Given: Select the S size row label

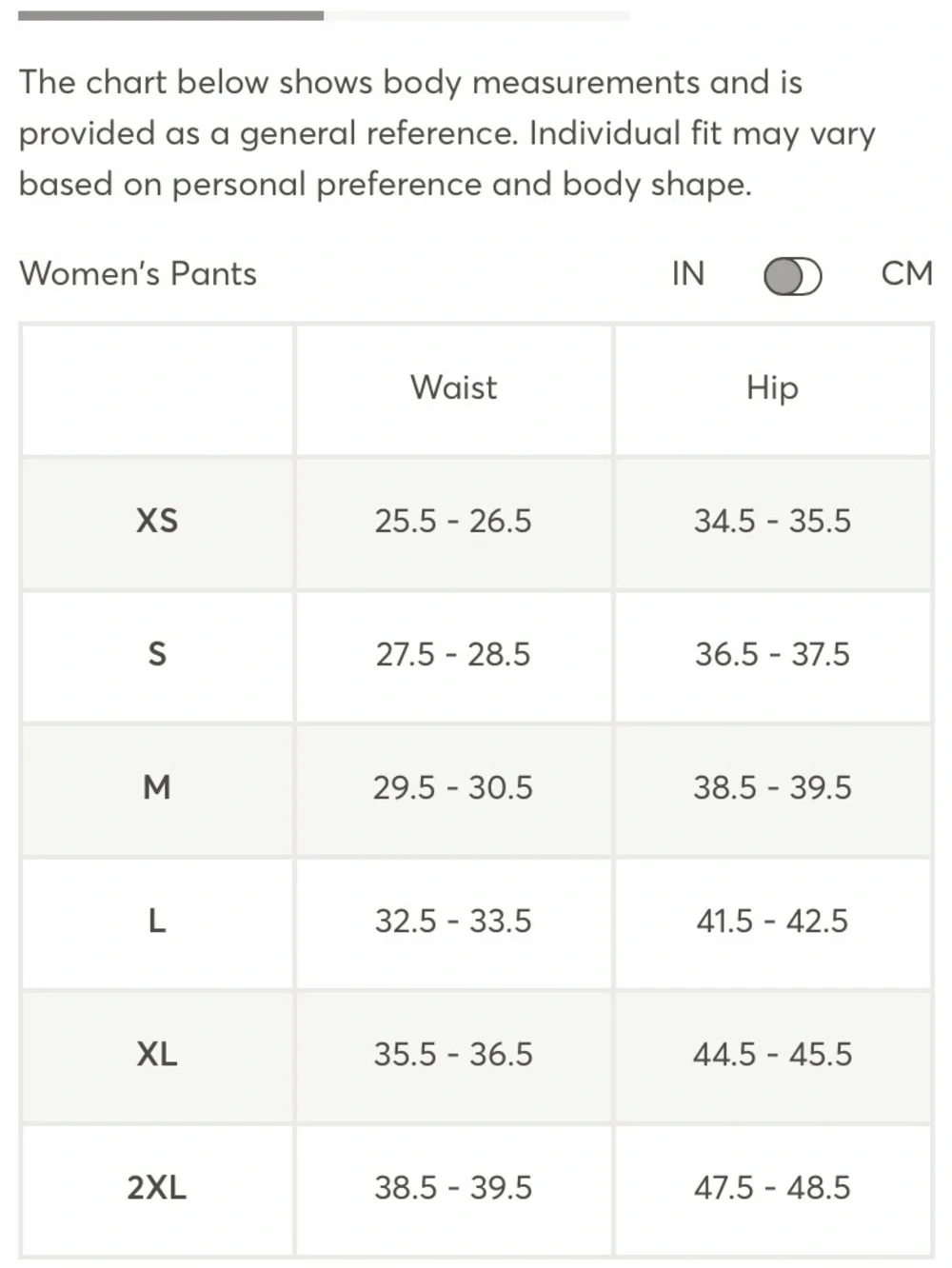Looking at the screenshot, I should (157, 655).
